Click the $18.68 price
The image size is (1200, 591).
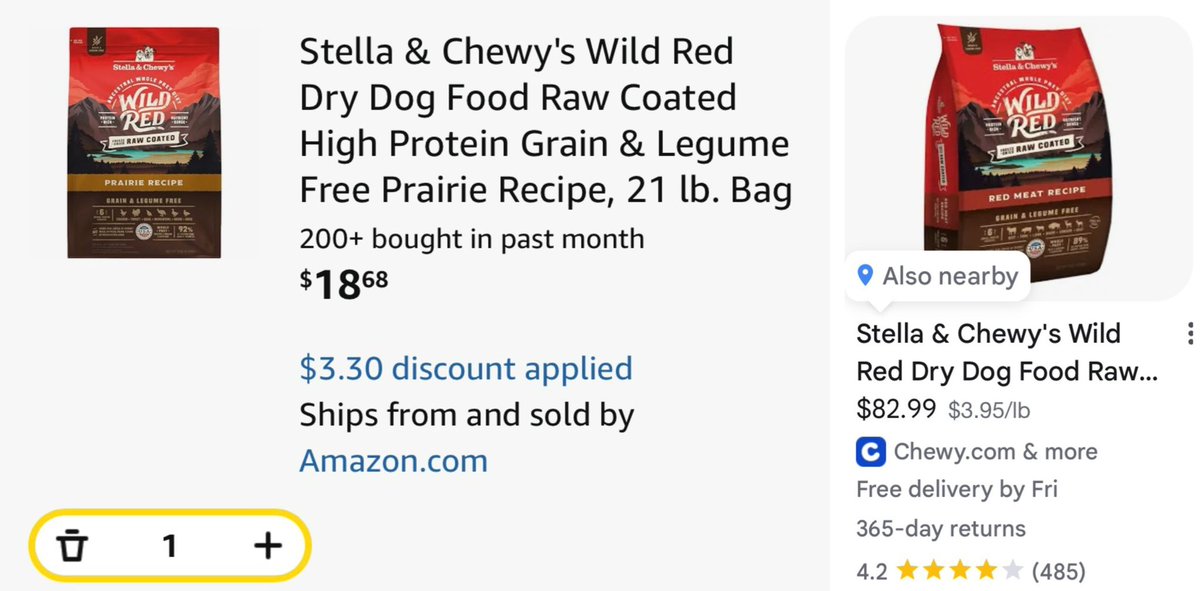click(344, 285)
